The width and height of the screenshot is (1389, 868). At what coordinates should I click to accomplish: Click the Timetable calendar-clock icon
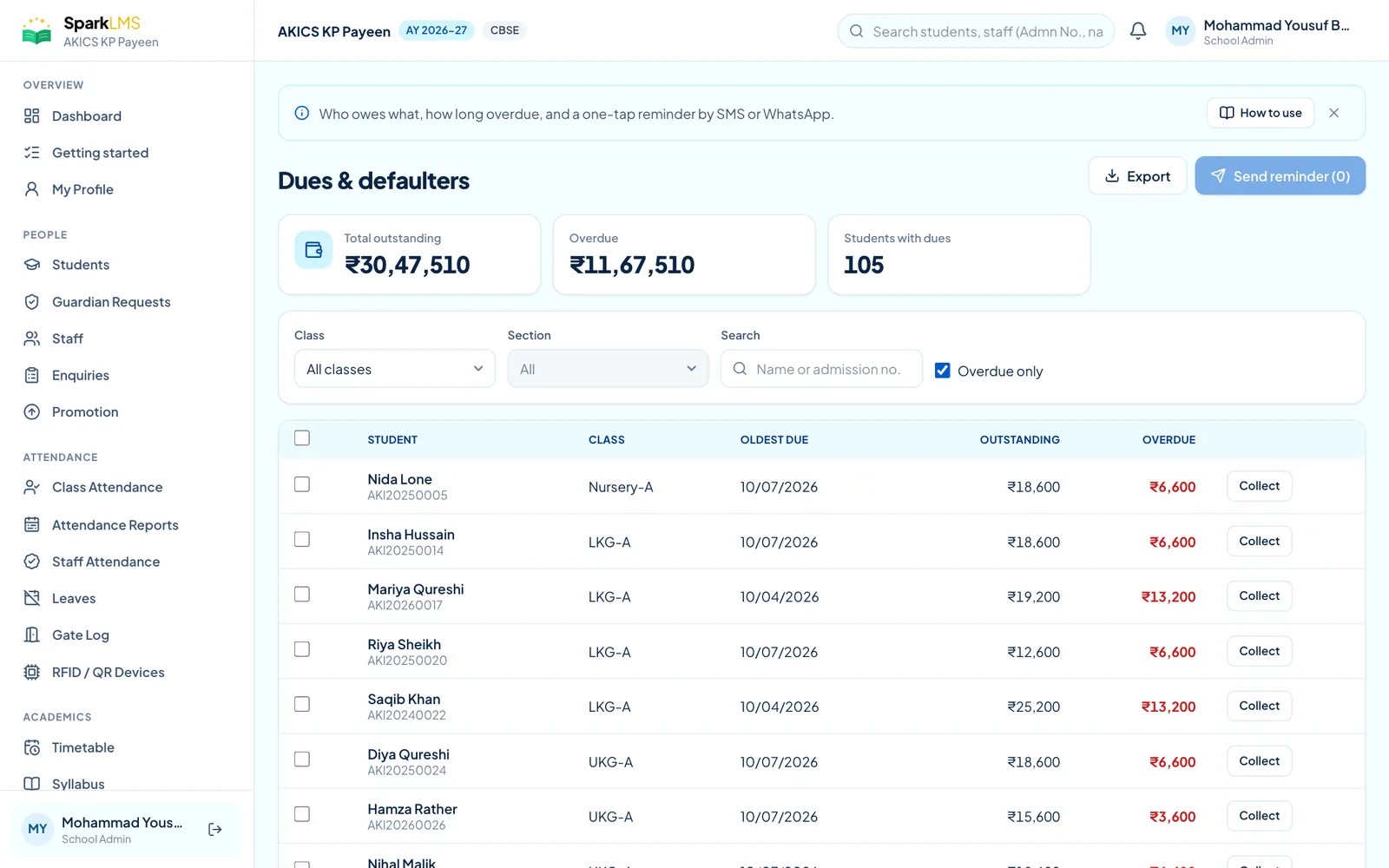tap(32, 748)
